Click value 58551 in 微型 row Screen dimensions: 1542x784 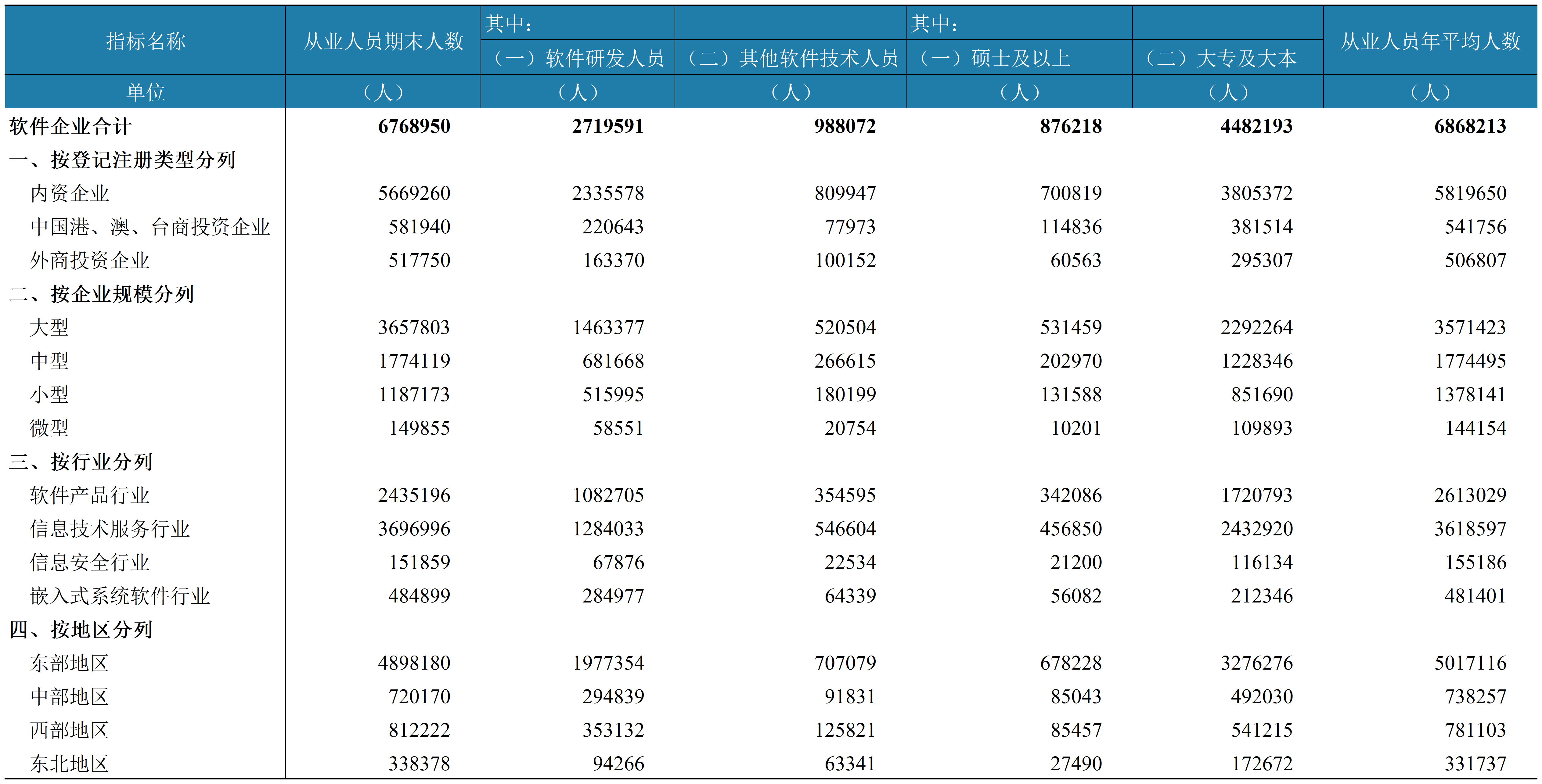(x=618, y=428)
